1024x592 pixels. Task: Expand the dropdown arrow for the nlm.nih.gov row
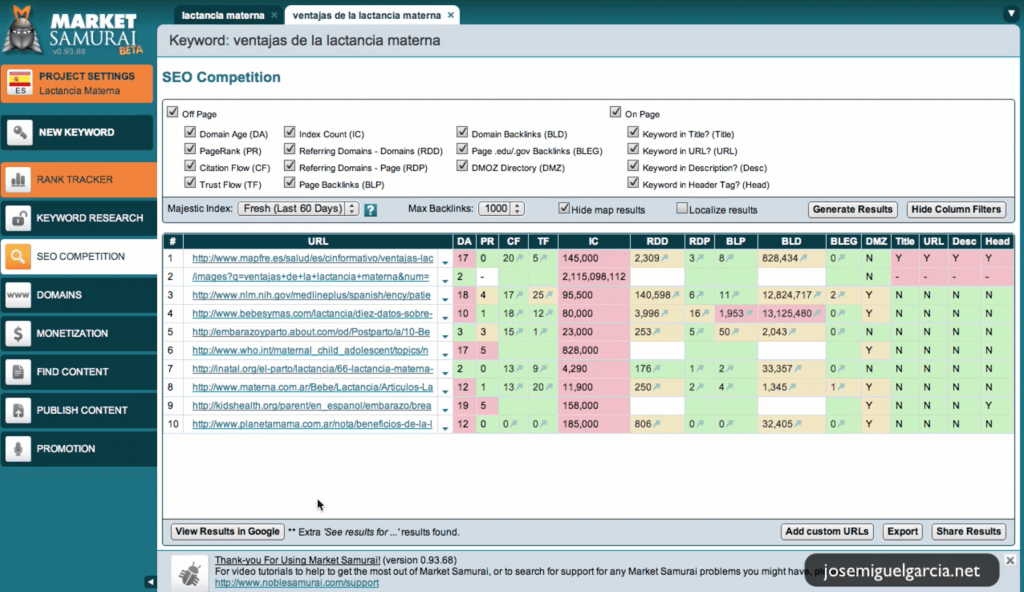click(x=445, y=298)
